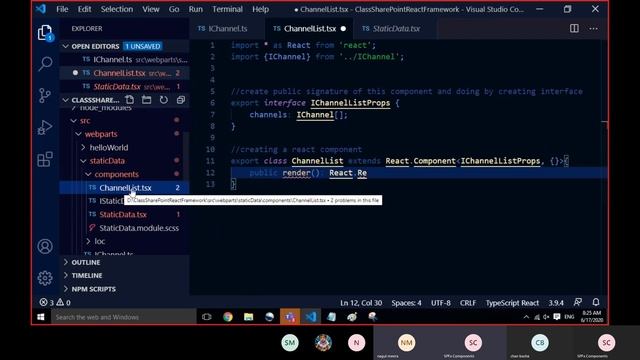
Task: Open the Extensions view
Action: [x=45, y=159]
